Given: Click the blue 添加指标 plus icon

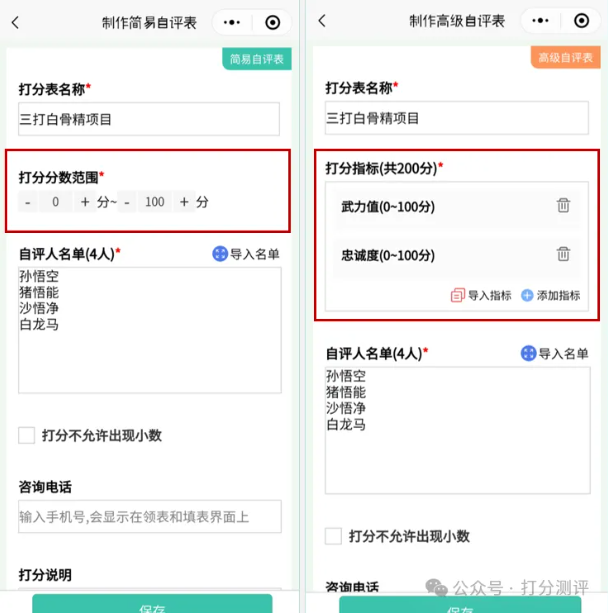Looking at the screenshot, I should point(527,295).
